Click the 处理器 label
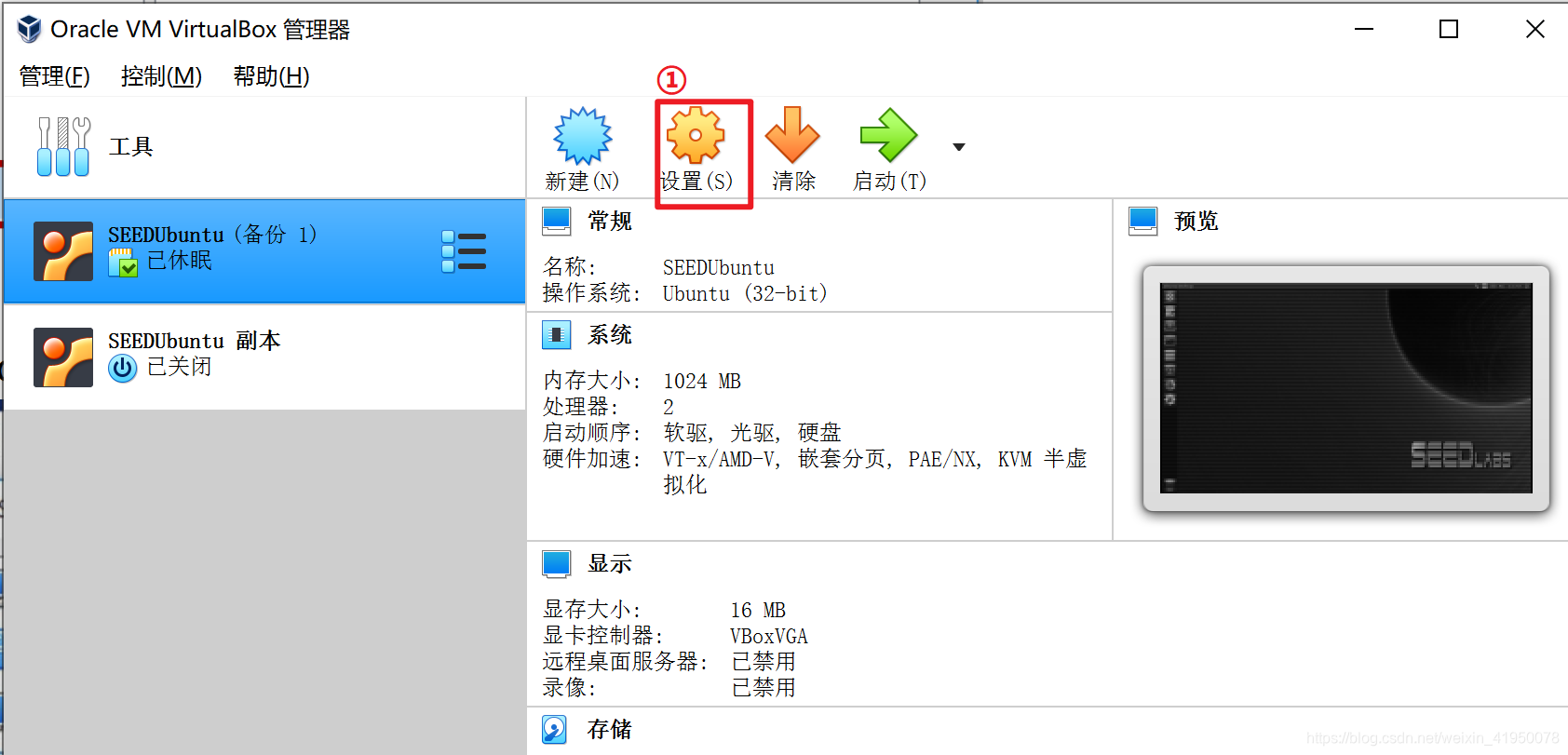 point(580,407)
